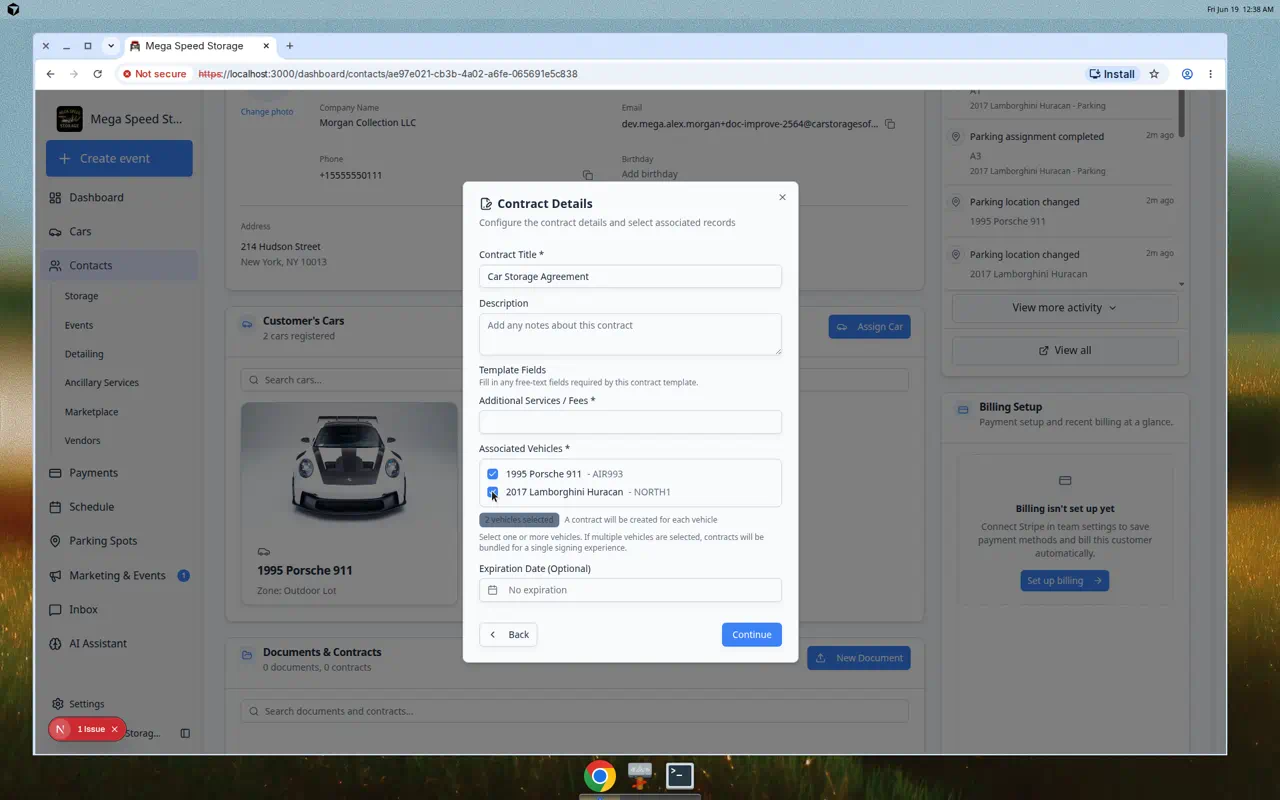Click the Dashboard grid icon
1280x800 pixels.
point(55,198)
